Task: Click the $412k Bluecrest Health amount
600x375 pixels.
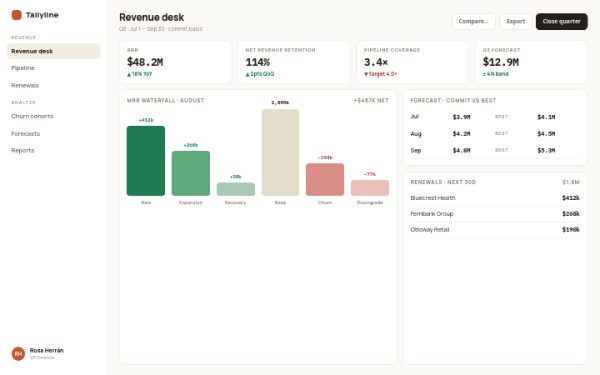Action: coord(571,198)
